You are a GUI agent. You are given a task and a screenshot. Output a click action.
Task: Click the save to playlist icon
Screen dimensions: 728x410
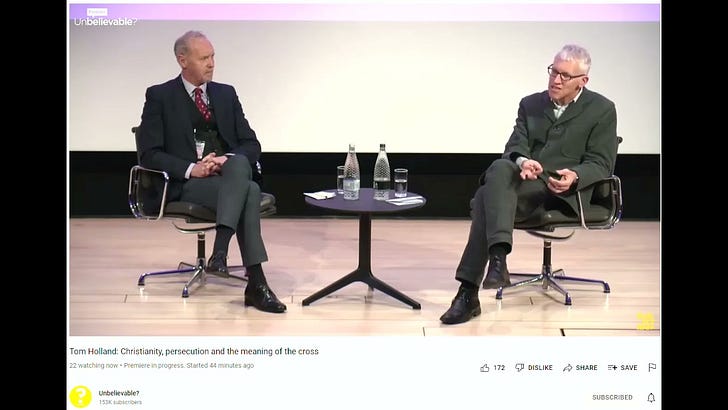(x=612, y=368)
